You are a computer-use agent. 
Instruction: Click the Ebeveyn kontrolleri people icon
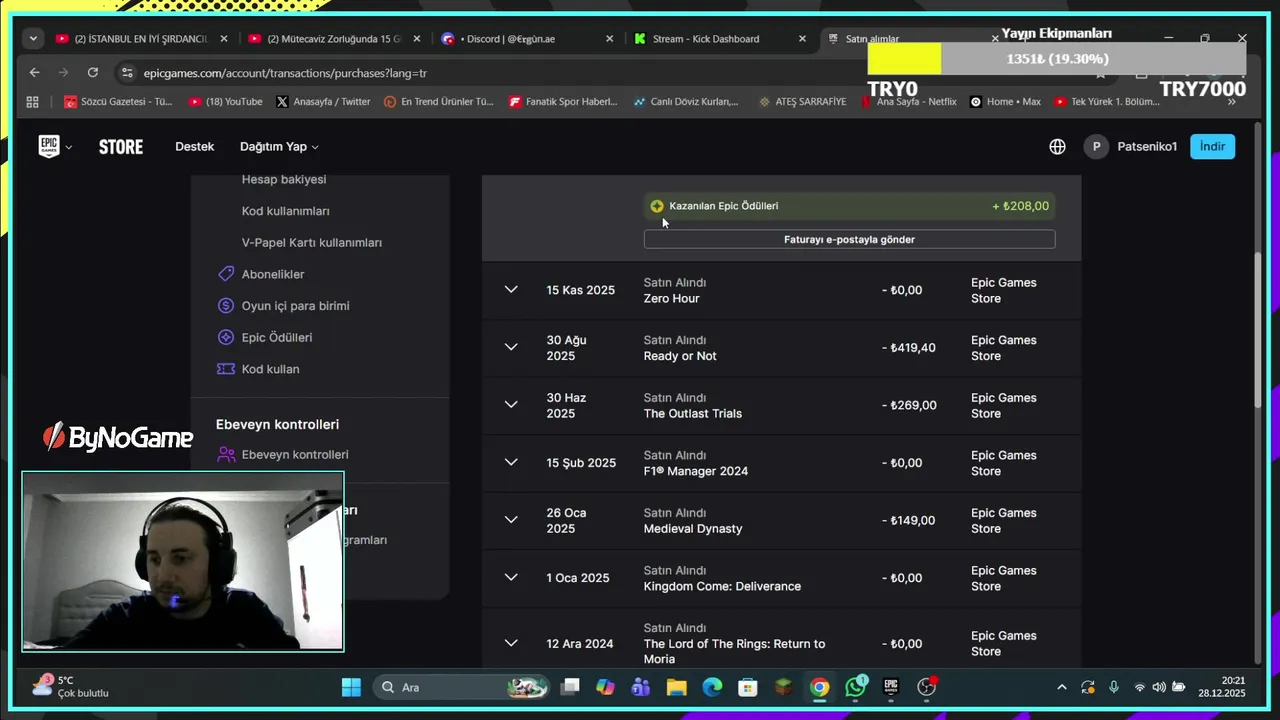[226, 454]
